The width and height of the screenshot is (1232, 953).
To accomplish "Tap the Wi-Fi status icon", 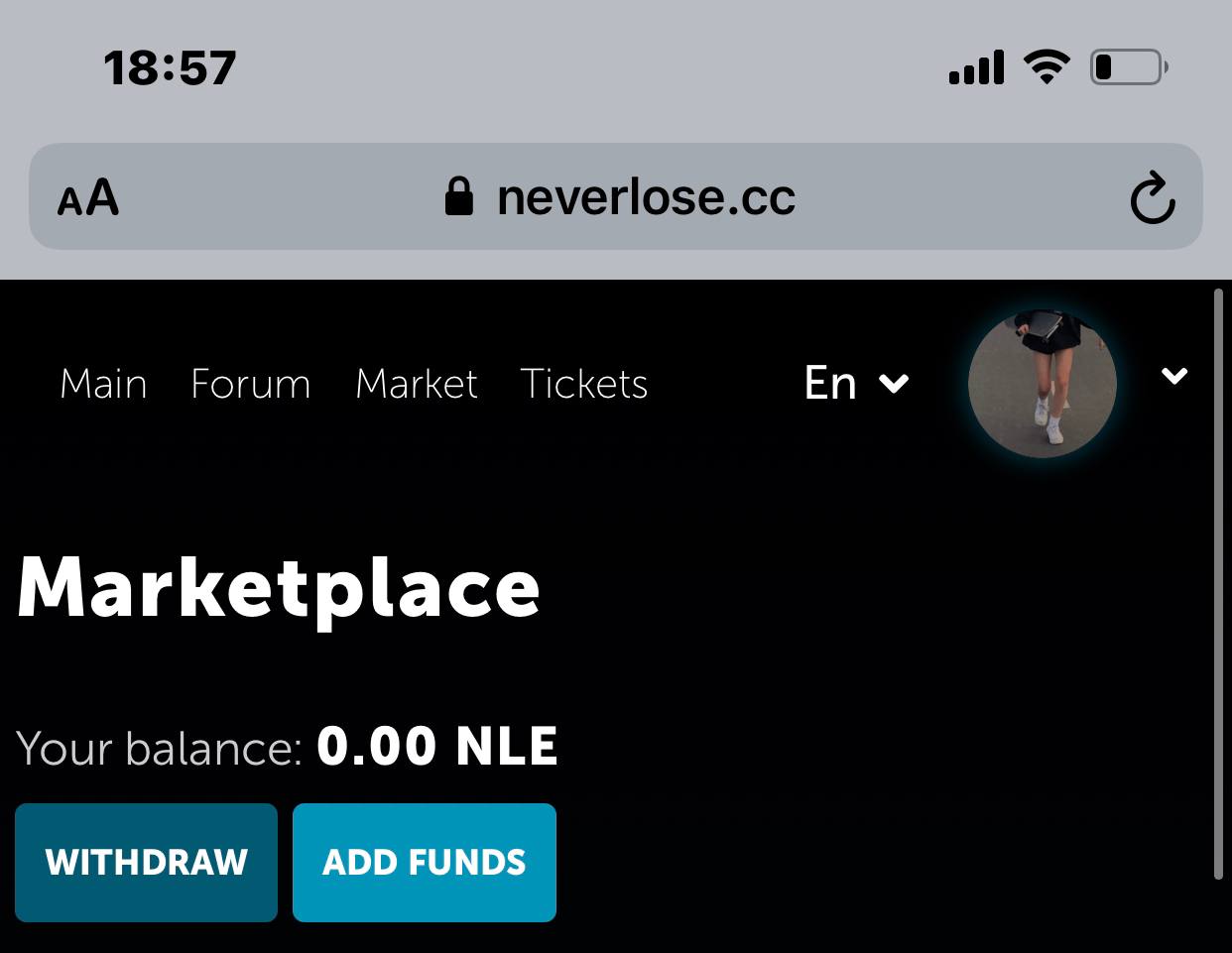I will [1047, 67].
